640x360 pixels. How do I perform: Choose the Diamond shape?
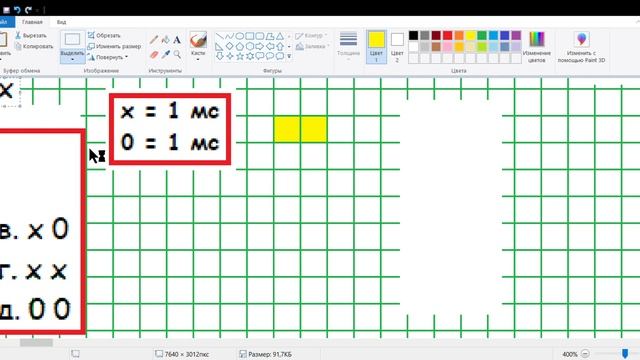point(230,47)
